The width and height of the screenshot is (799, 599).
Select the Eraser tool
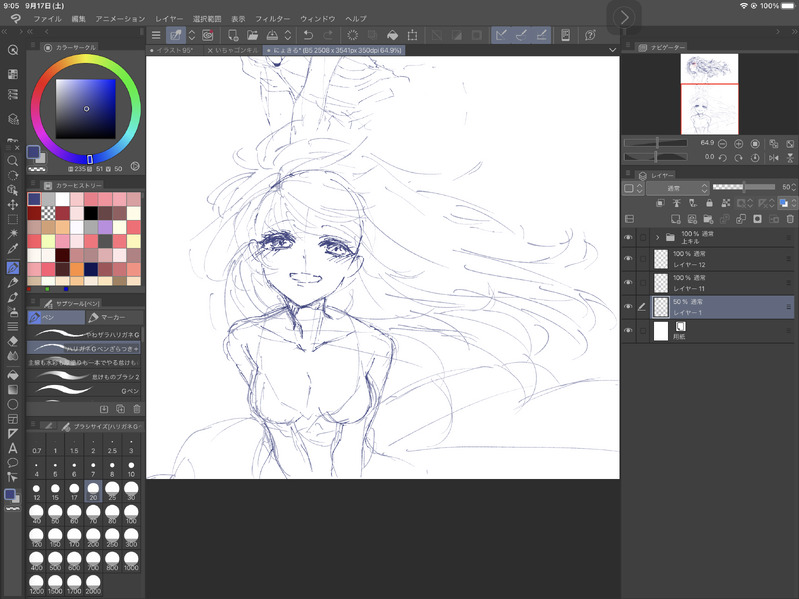click(13, 341)
